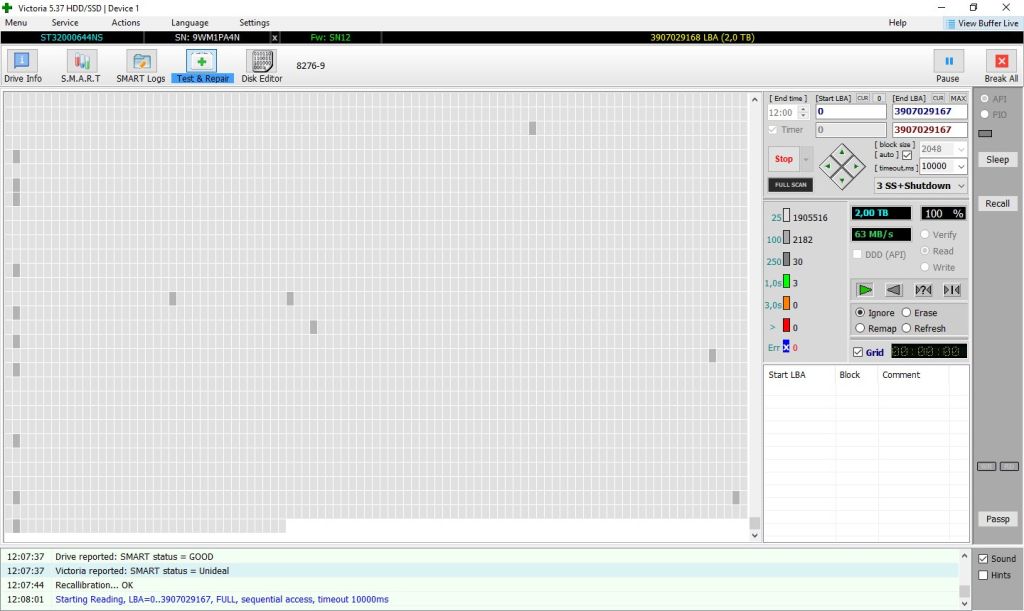Expand the dropdown arrow beside Stop
The image size is (1024, 611).
(x=806, y=159)
